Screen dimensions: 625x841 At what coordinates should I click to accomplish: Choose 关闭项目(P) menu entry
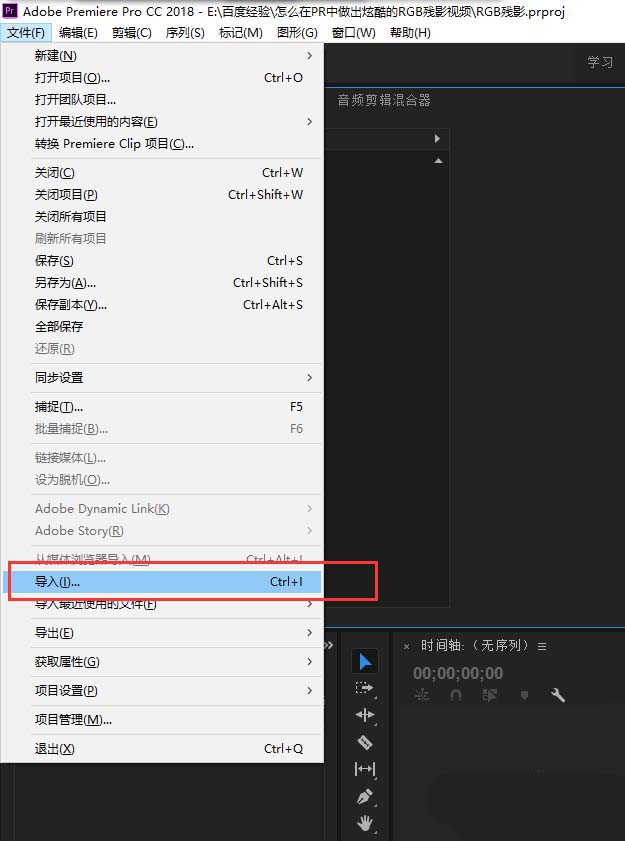pyautogui.click(x=161, y=195)
